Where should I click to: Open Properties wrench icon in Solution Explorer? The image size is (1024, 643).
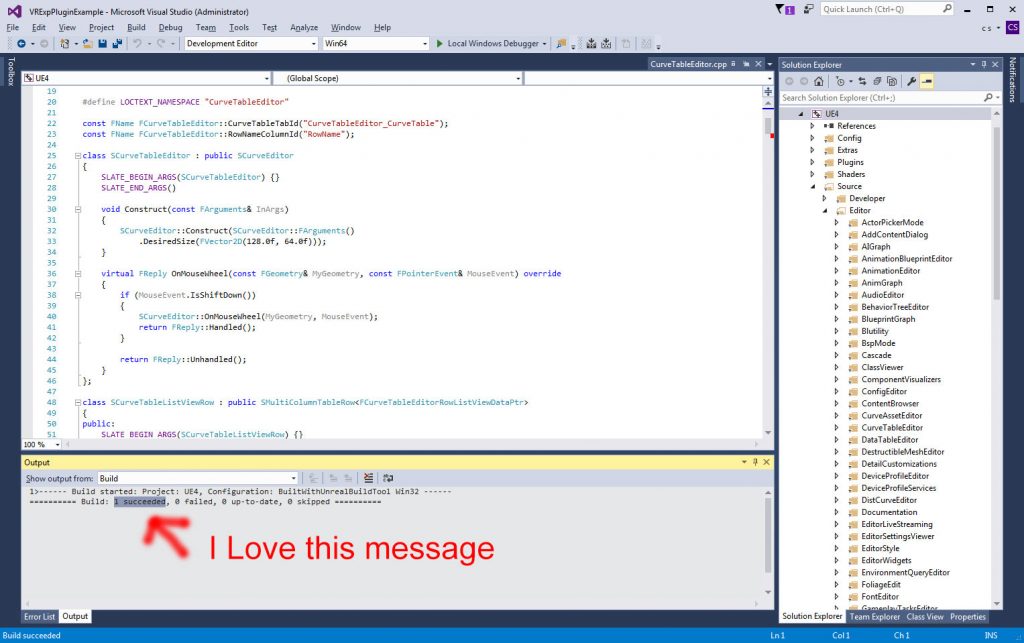click(x=912, y=82)
